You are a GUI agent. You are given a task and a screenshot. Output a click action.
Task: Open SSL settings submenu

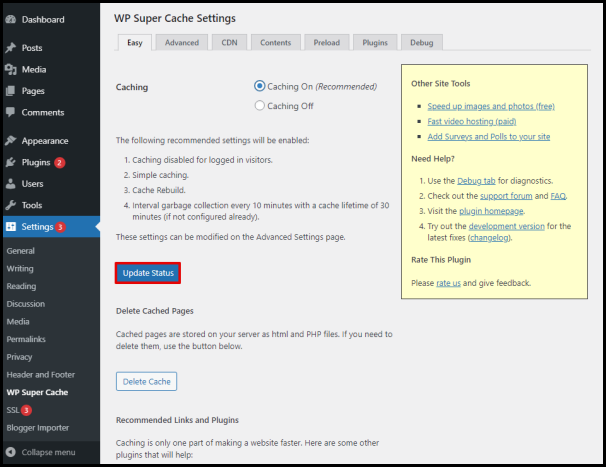pyautogui.click(x=13, y=410)
